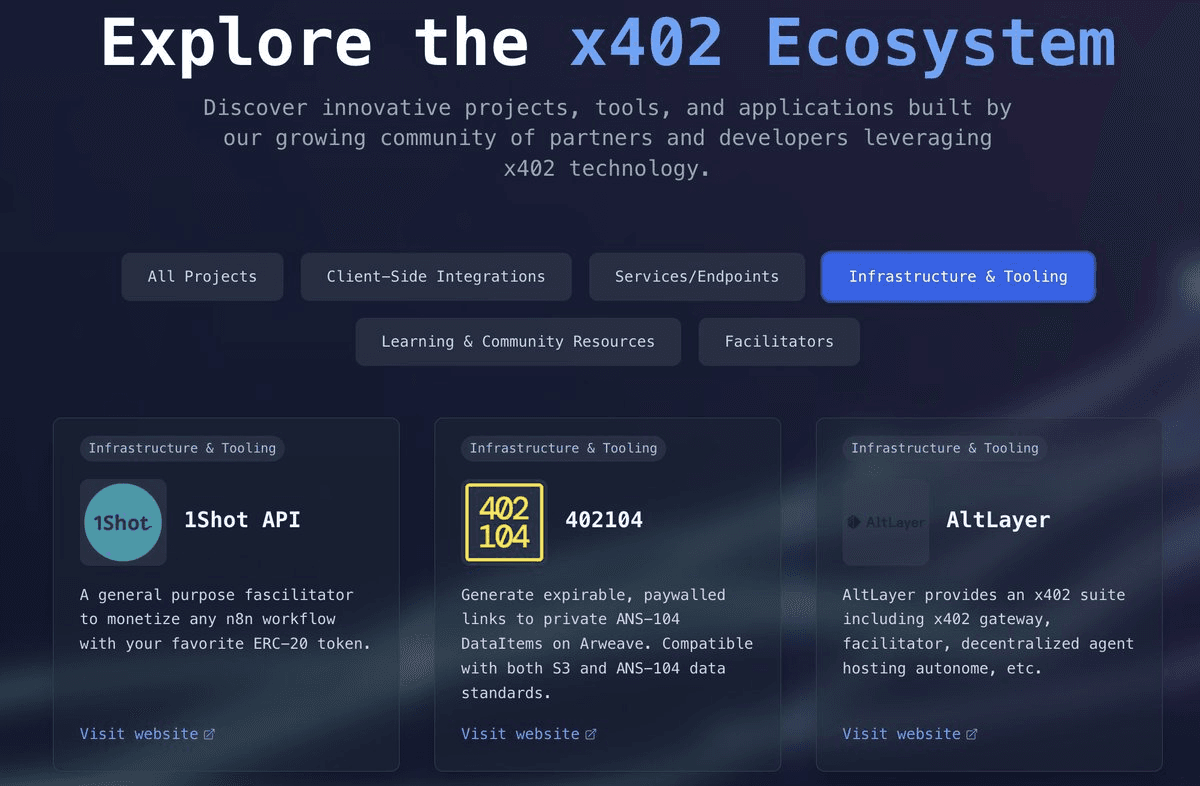Click the Infrastructure & Tooling badge on 1Shot card

[181, 448]
